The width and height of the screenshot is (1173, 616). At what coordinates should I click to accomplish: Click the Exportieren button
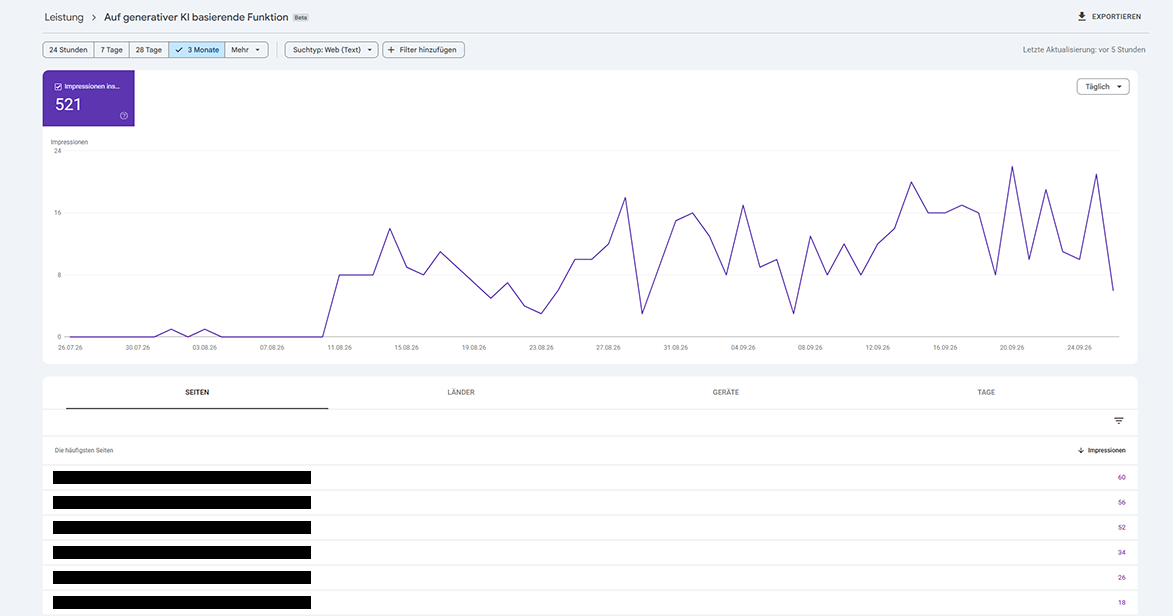1109,16
